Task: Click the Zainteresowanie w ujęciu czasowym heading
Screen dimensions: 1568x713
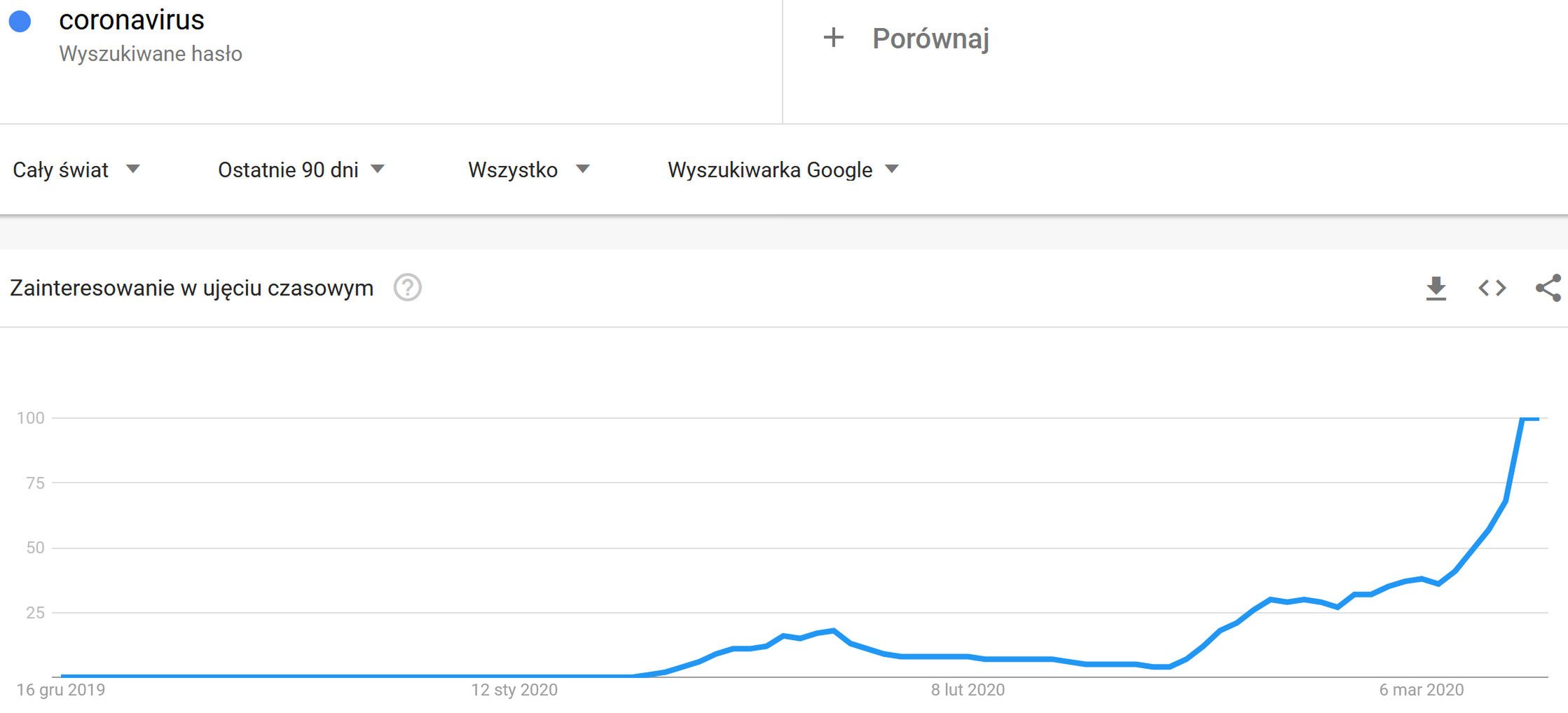Action: coord(191,288)
